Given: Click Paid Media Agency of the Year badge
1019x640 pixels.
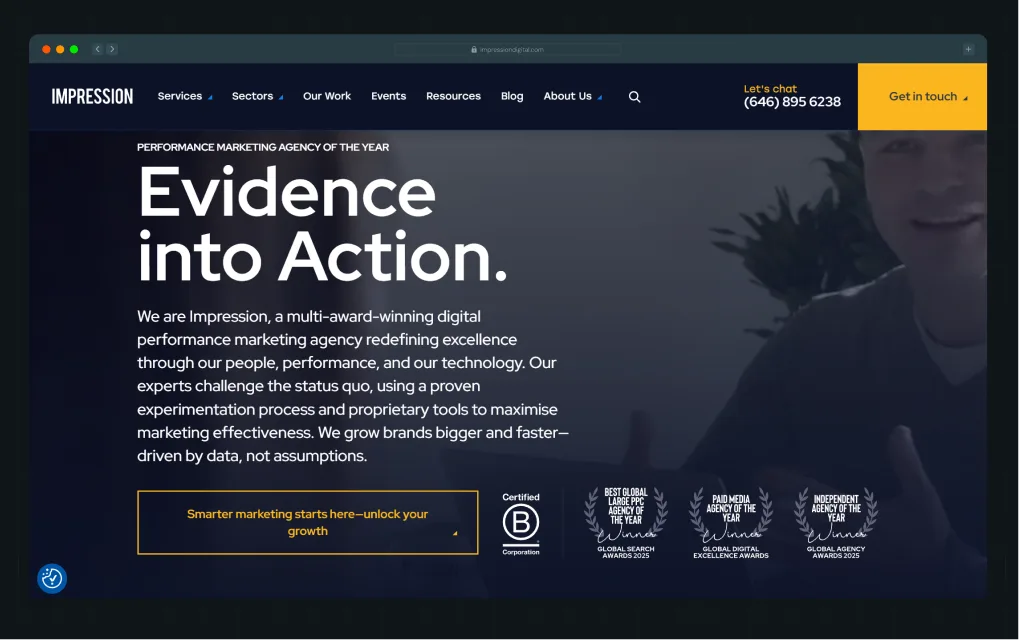Looking at the screenshot, I should (x=731, y=524).
